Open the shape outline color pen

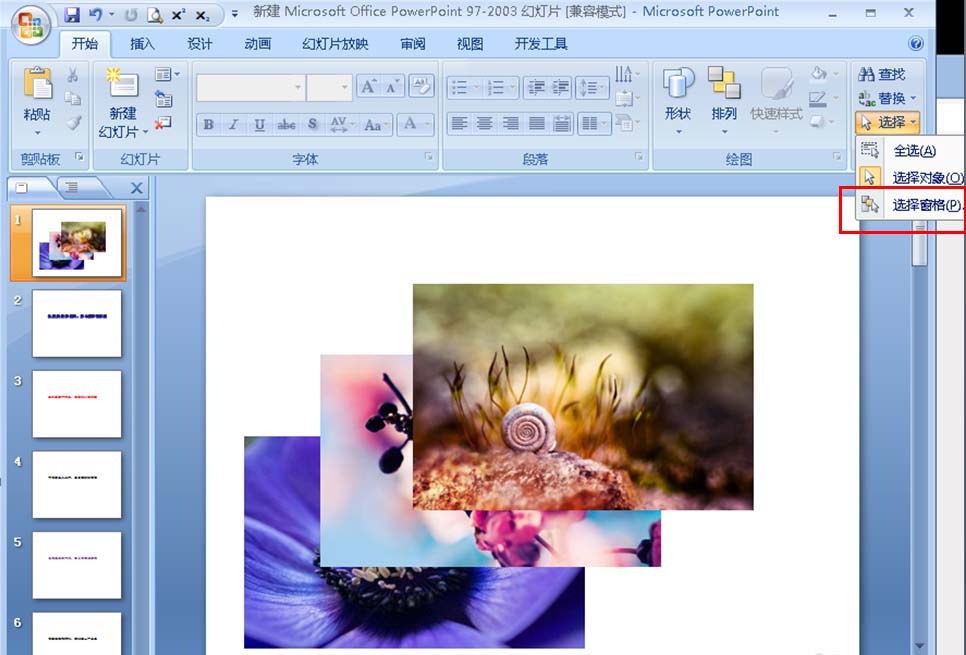coord(824,98)
